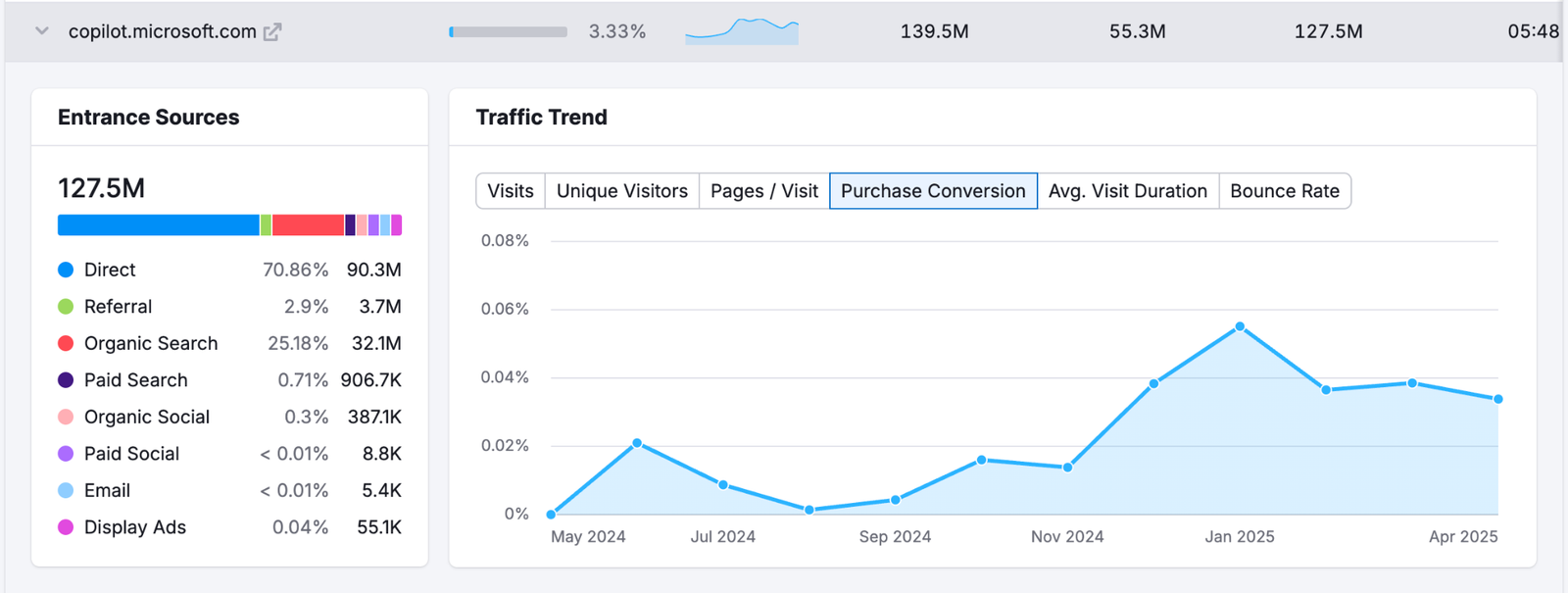Click the May 2024 data point at 0%
1568x593 pixels.
click(552, 514)
